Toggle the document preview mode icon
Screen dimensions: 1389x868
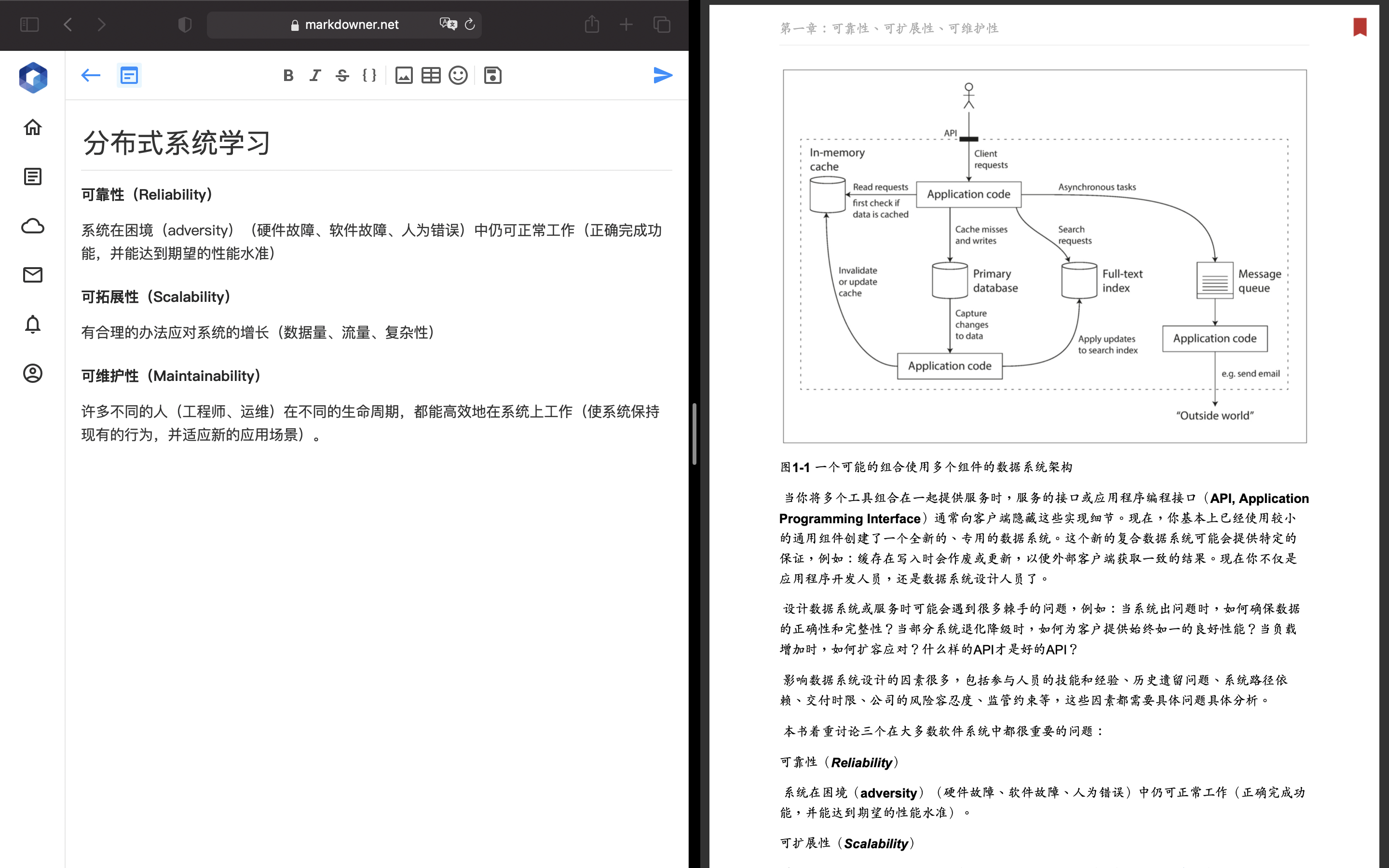pos(129,75)
